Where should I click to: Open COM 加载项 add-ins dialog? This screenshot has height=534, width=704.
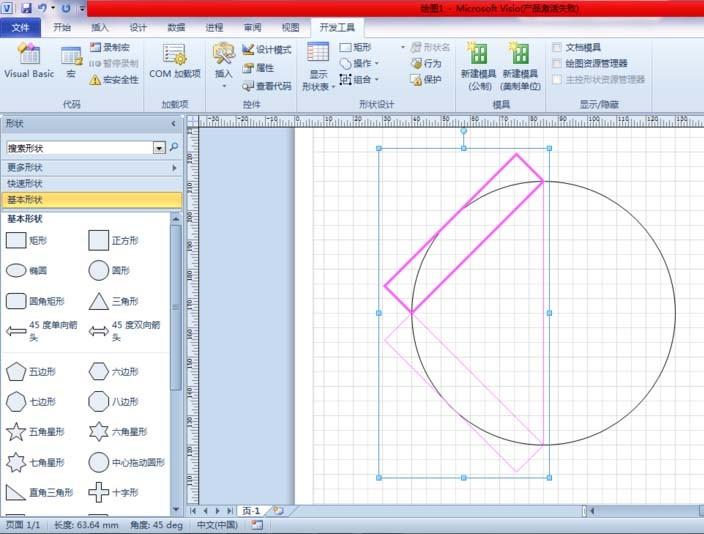pyautogui.click(x=175, y=61)
